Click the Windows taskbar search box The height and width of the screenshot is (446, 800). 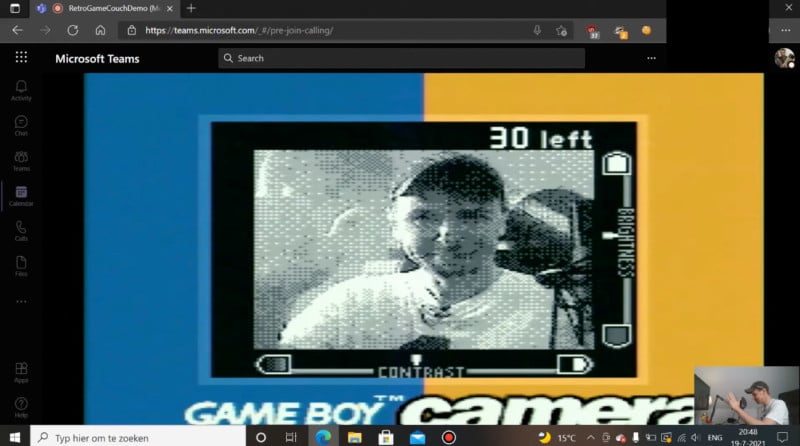click(138, 437)
